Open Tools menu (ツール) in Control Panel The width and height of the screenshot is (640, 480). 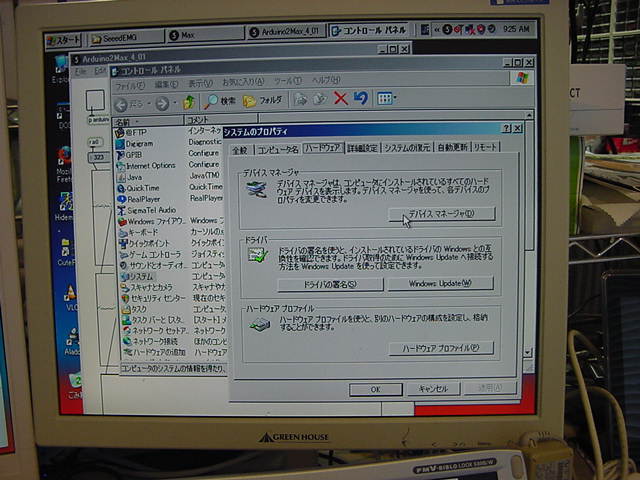pyautogui.click(x=288, y=81)
